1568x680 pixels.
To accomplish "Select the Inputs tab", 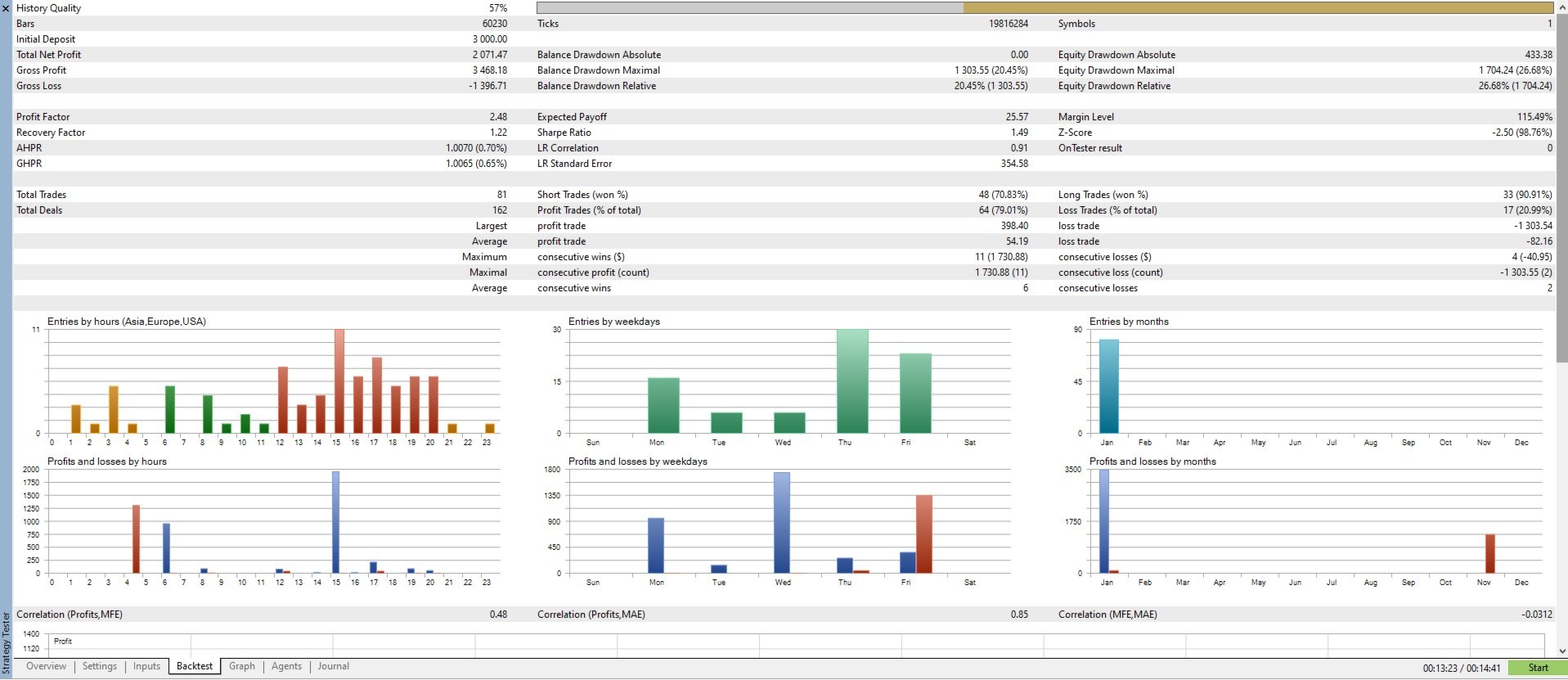I will pos(147,667).
